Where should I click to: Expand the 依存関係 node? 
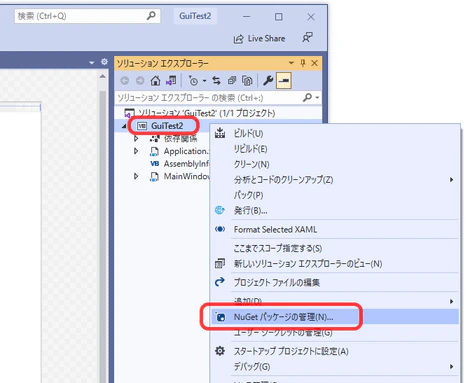pos(136,138)
